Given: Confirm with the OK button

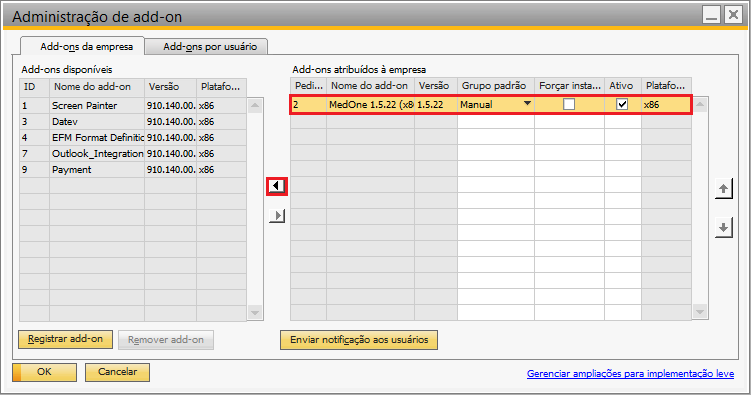Looking at the screenshot, I should pos(45,372).
